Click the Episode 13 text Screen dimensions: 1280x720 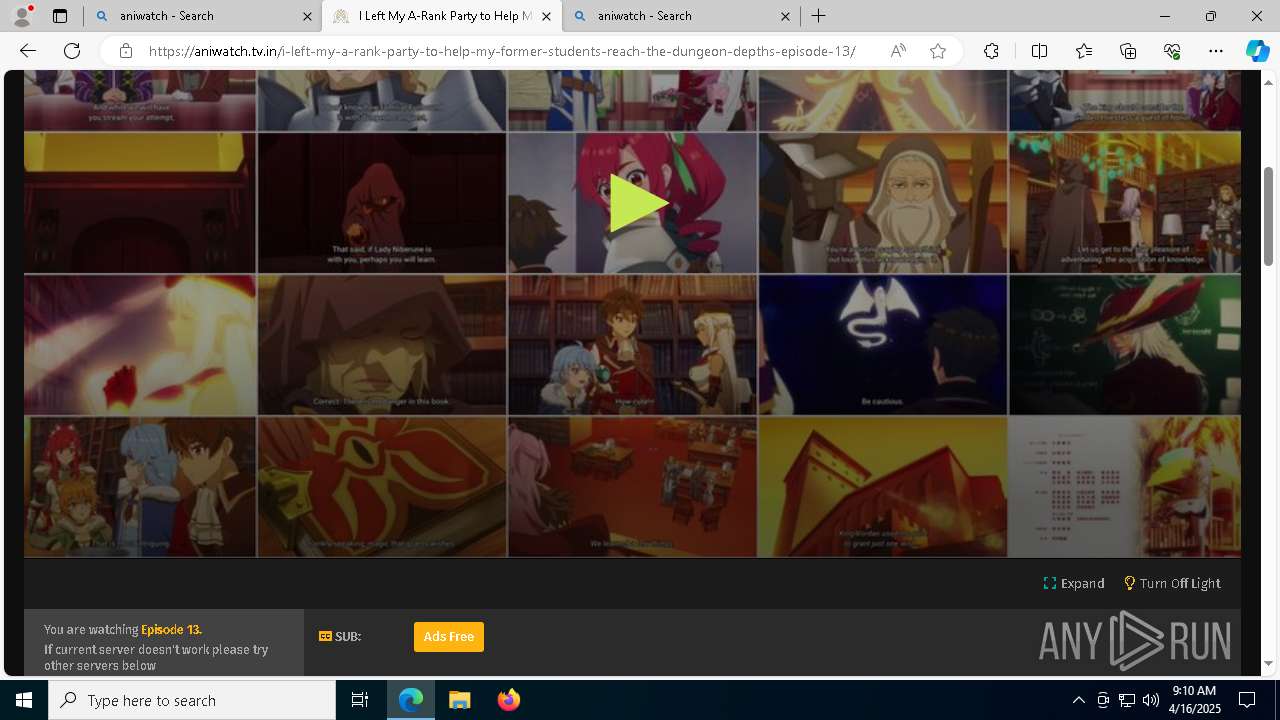(171, 629)
